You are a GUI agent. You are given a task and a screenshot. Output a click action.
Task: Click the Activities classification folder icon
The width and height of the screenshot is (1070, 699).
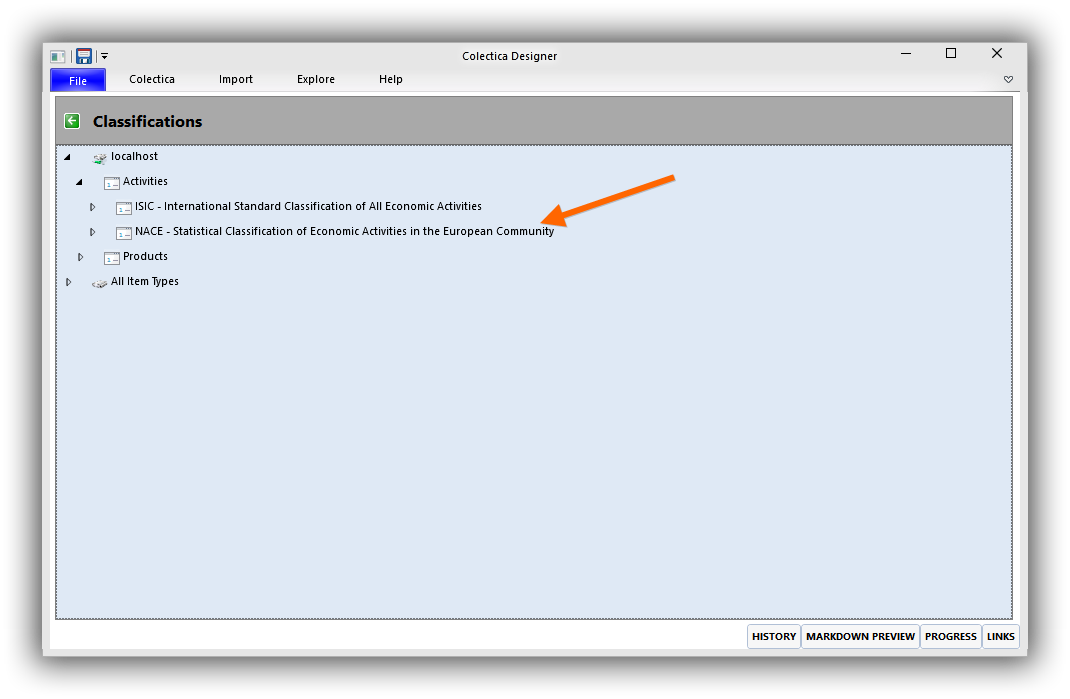[111, 183]
